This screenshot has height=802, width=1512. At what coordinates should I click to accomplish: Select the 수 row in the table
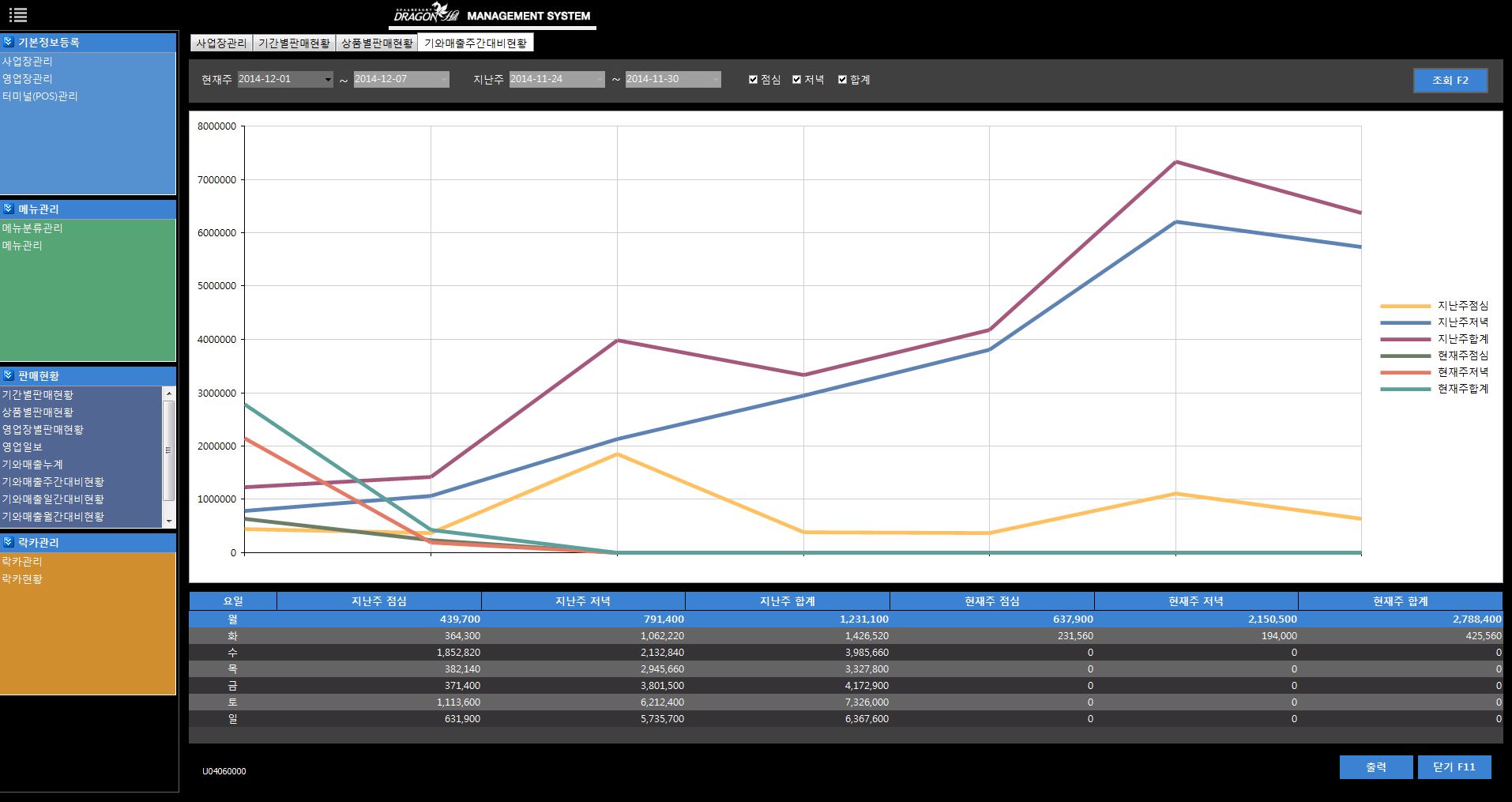pos(232,653)
